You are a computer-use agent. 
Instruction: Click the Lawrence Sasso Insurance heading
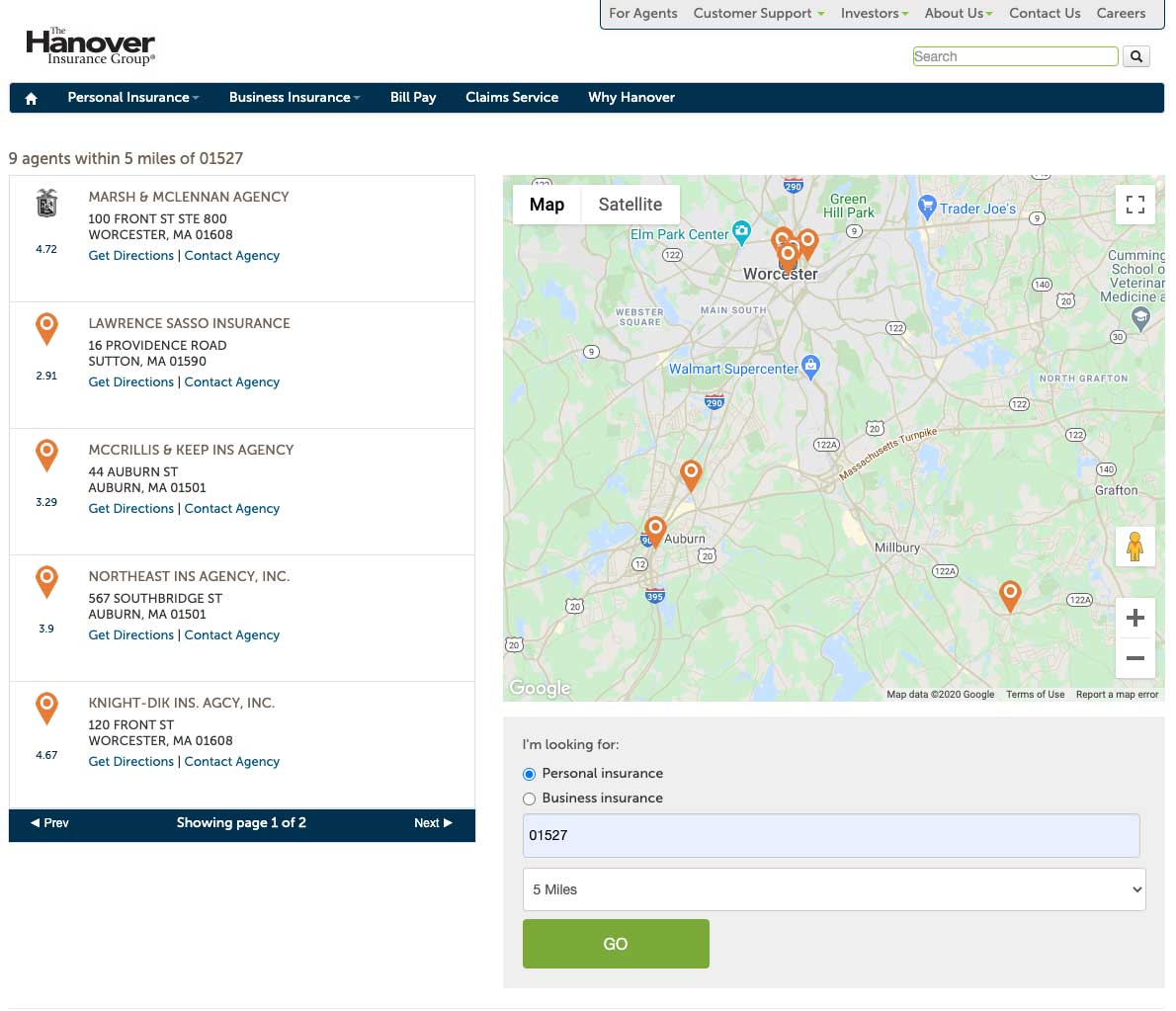[189, 324]
